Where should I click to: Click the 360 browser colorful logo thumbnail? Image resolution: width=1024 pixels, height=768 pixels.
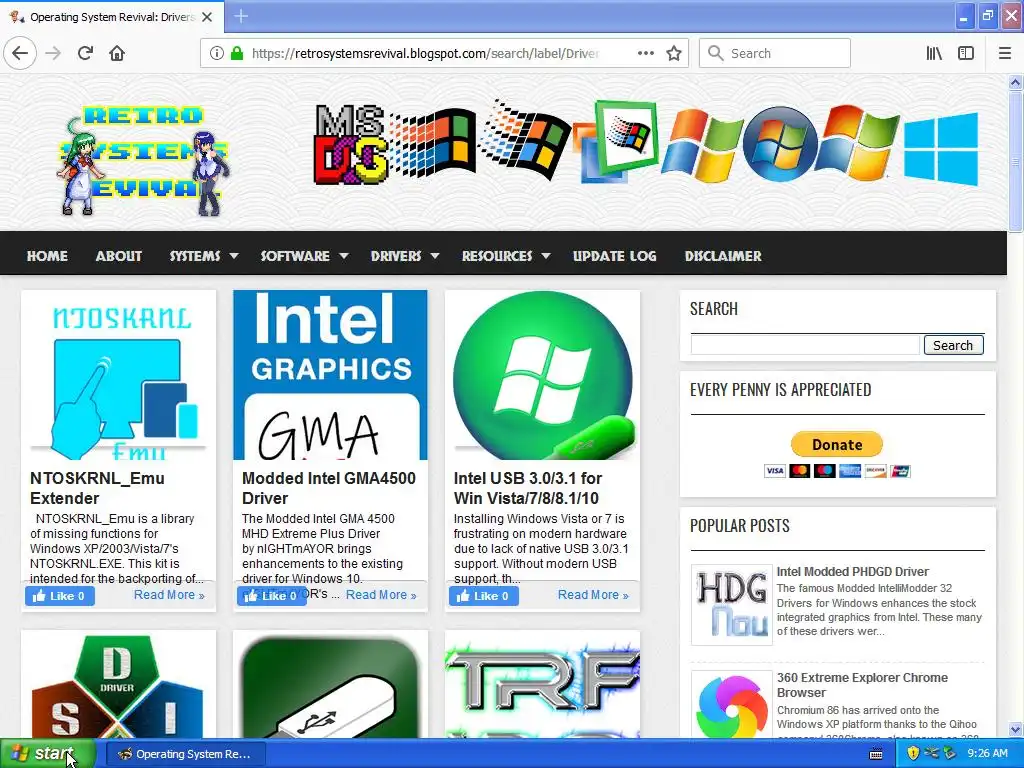(731, 707)
